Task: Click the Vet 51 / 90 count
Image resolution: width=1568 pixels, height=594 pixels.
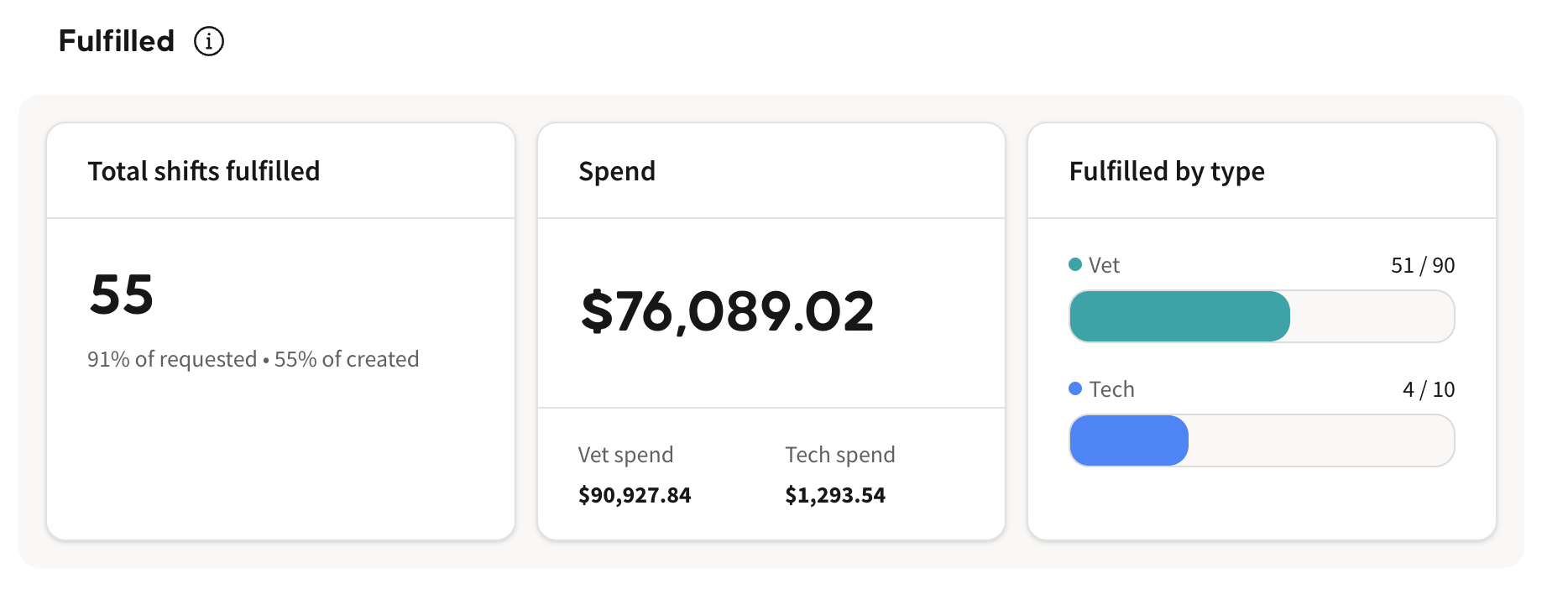Action: (1423, 265)
